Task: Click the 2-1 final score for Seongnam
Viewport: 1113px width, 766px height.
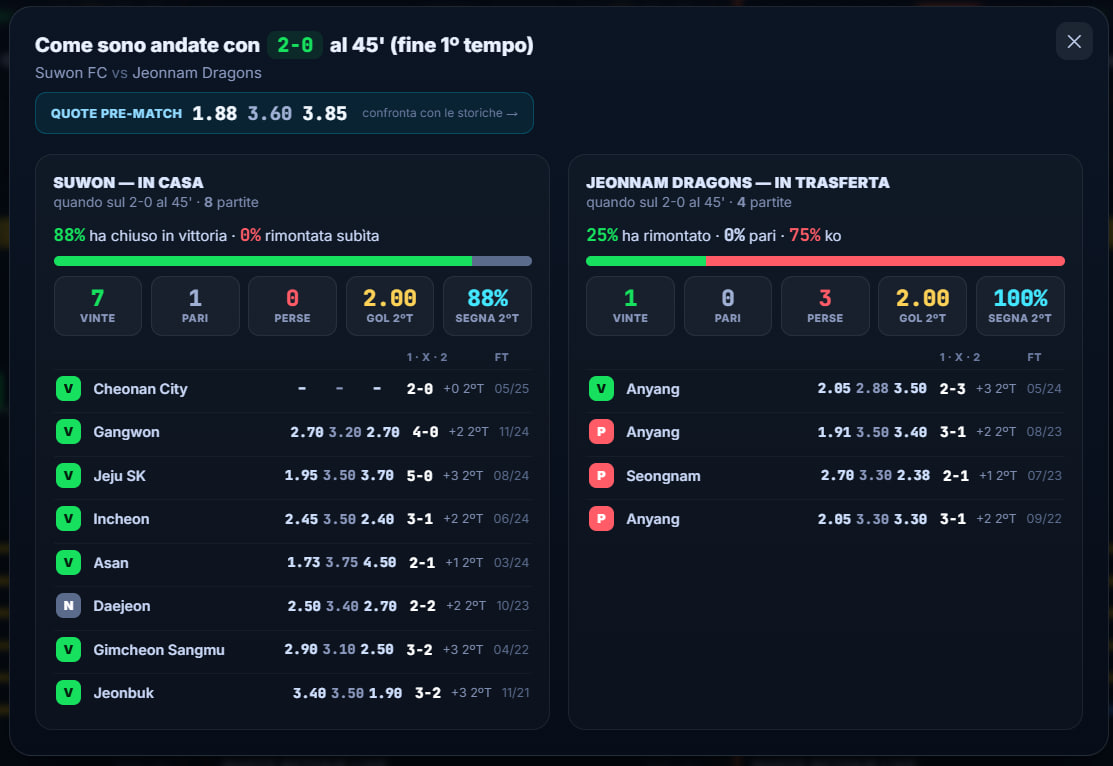Action: (x=955, y=476)
